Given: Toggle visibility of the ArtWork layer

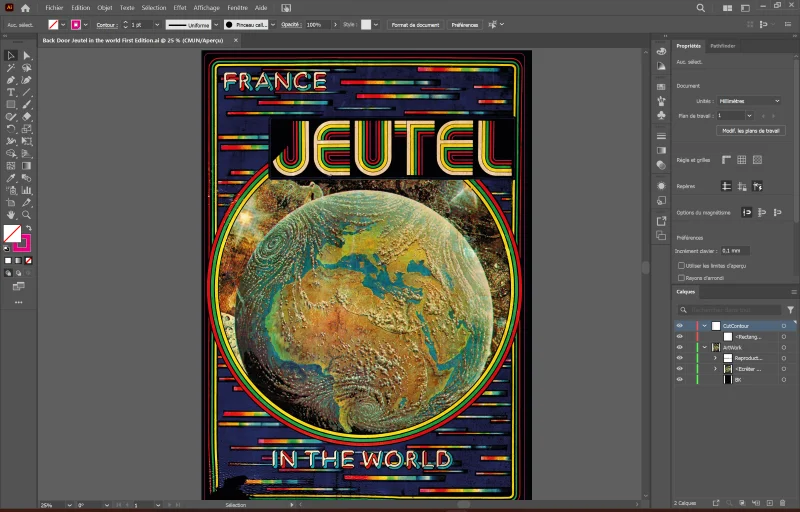Looking at the screenshot, I should (x=680, y=347).
